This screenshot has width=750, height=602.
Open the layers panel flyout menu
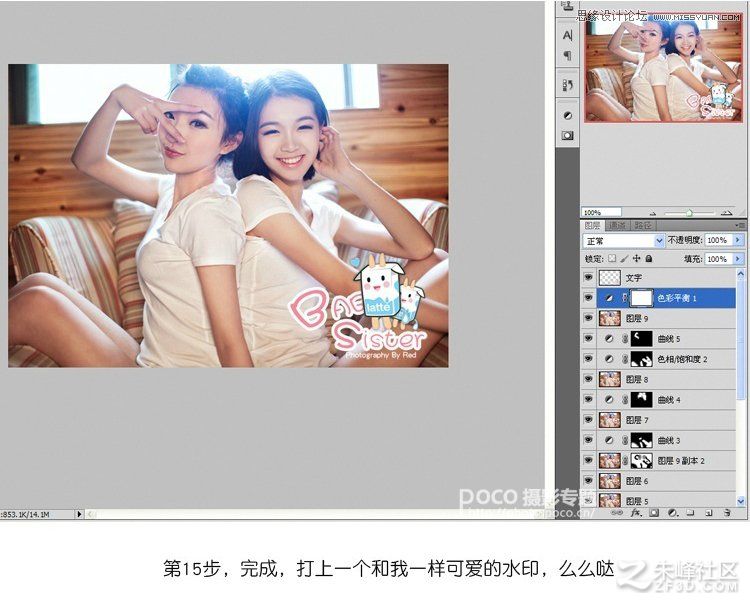(x=741, y=225)
